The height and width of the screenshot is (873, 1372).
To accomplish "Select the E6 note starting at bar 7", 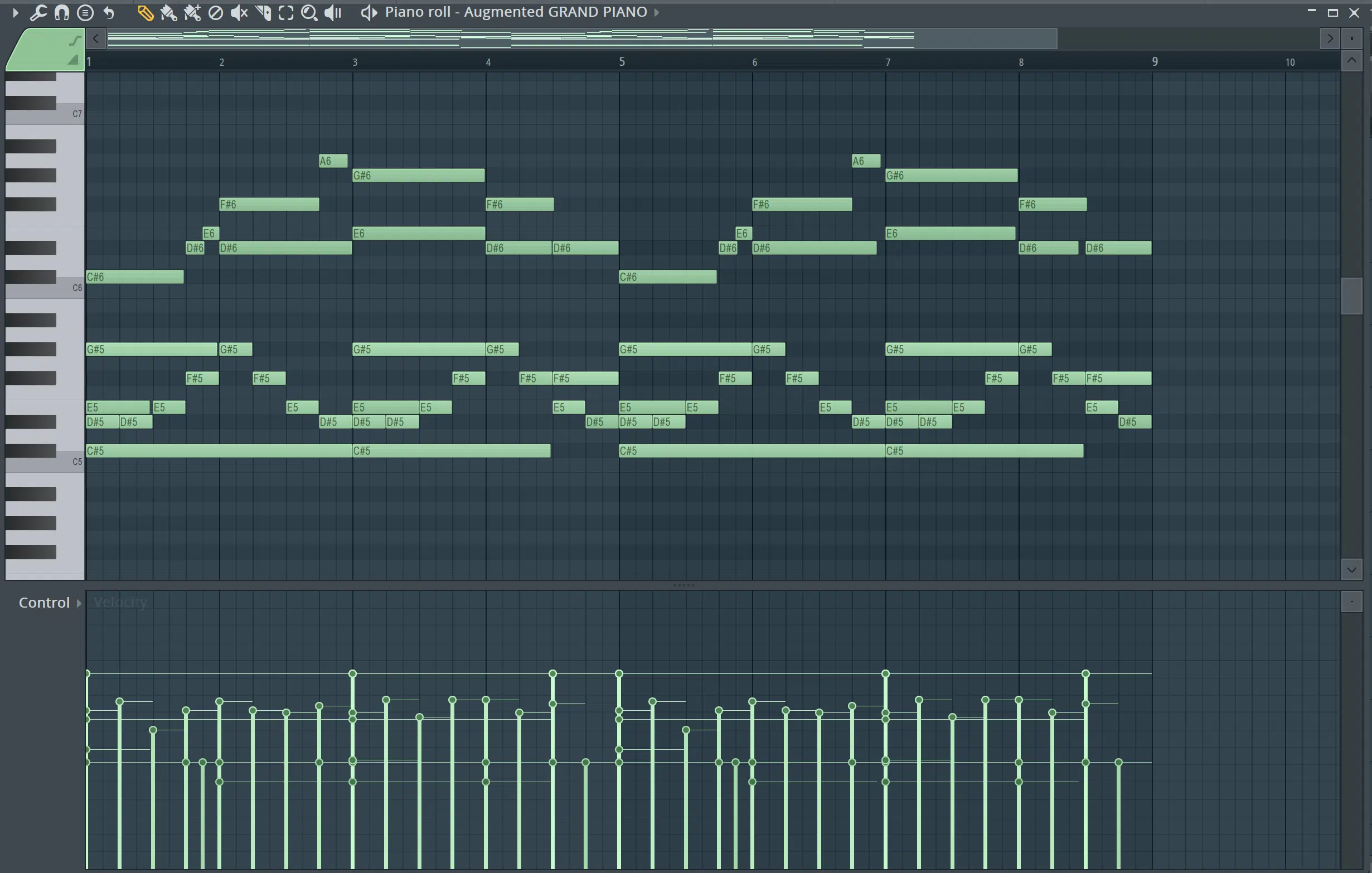I will coord(951,233).
